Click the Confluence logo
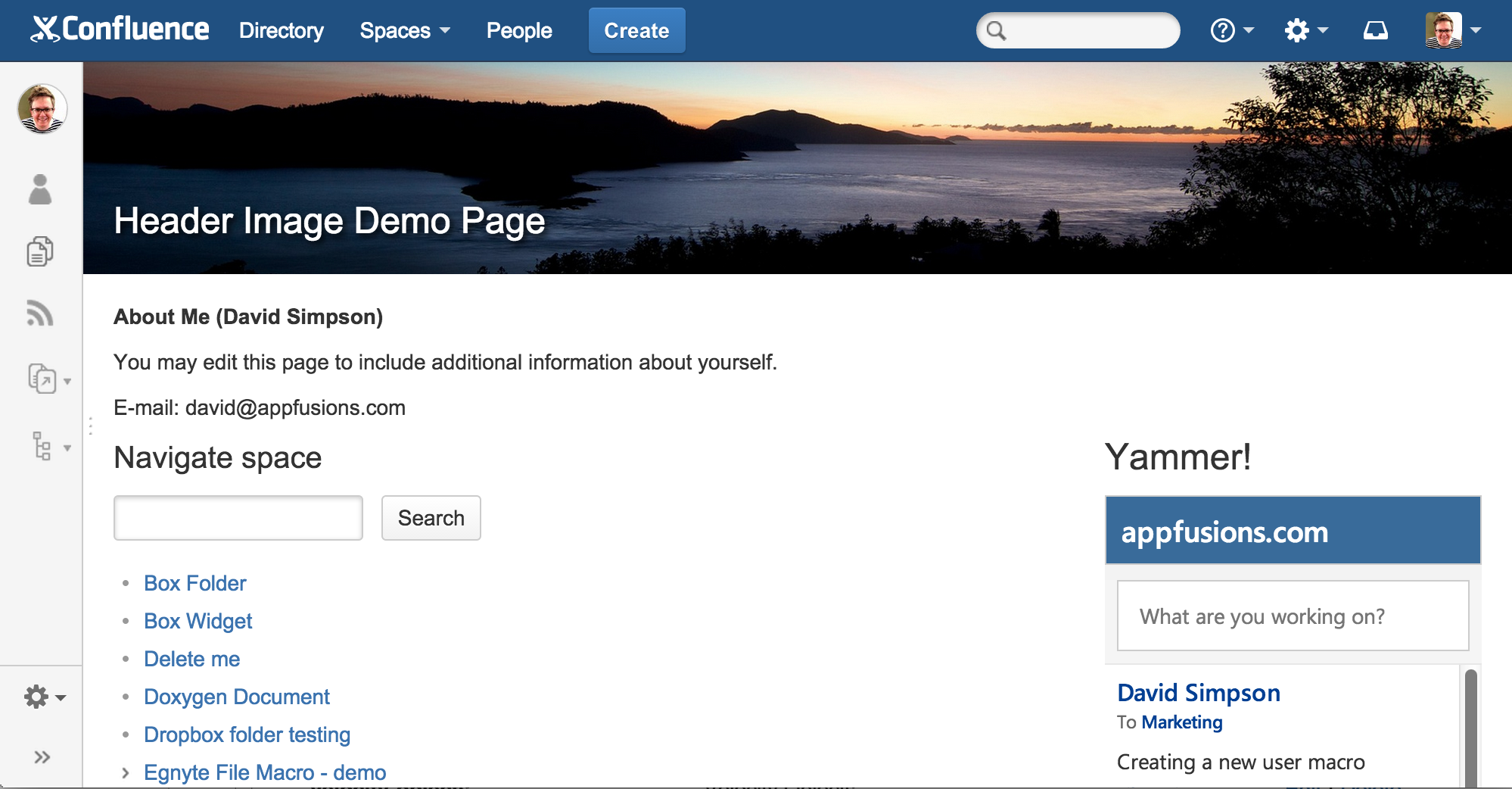 (x=120, y=30)
